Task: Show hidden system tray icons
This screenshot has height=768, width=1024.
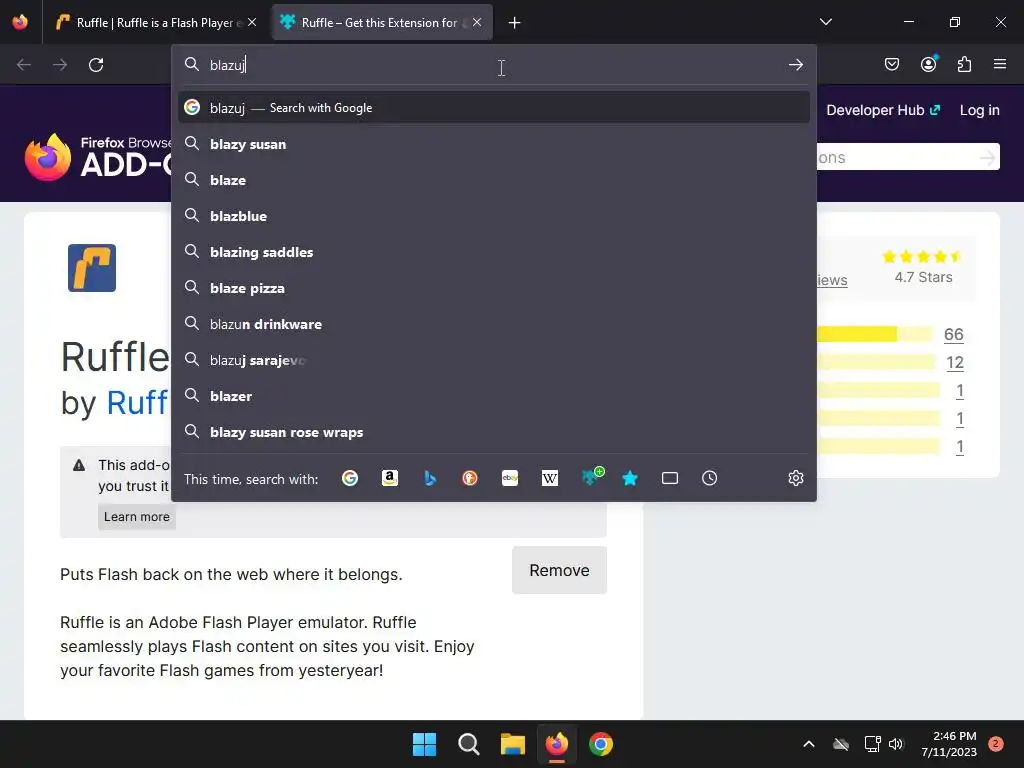Action: [x=808, y=744]
